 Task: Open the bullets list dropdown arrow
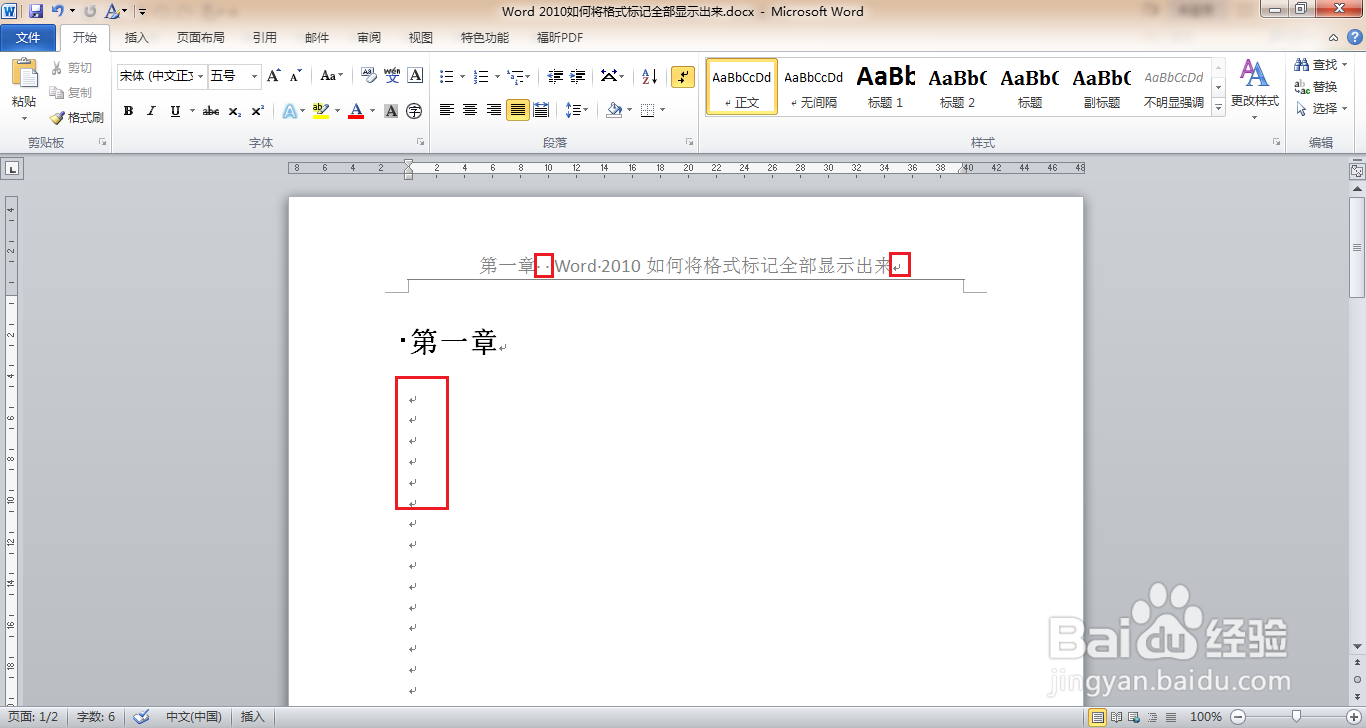tap(461, 76)
